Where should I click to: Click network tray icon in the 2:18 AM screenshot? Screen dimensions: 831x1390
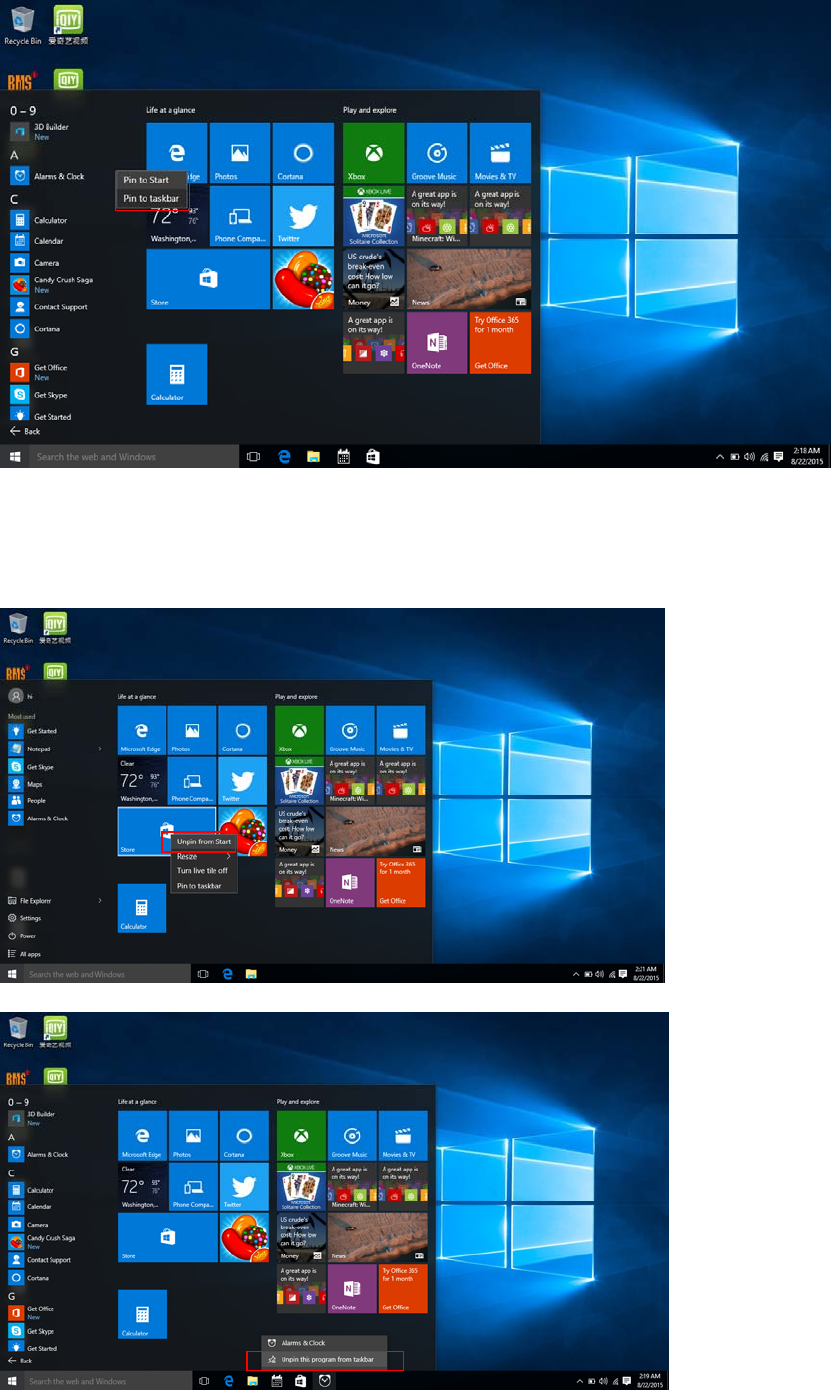tap(764, 457)
